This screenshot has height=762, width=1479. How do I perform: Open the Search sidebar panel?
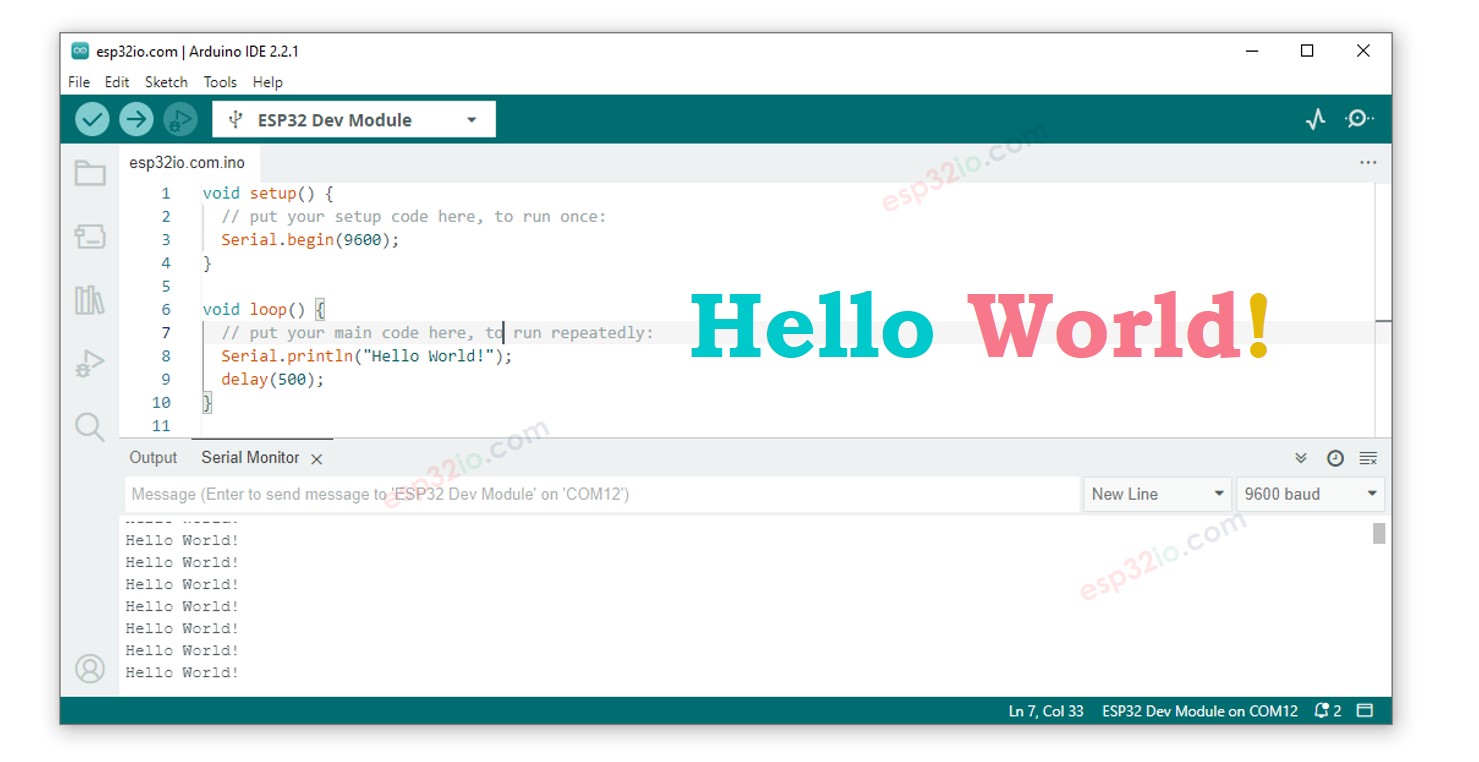[x=90, y=427]
